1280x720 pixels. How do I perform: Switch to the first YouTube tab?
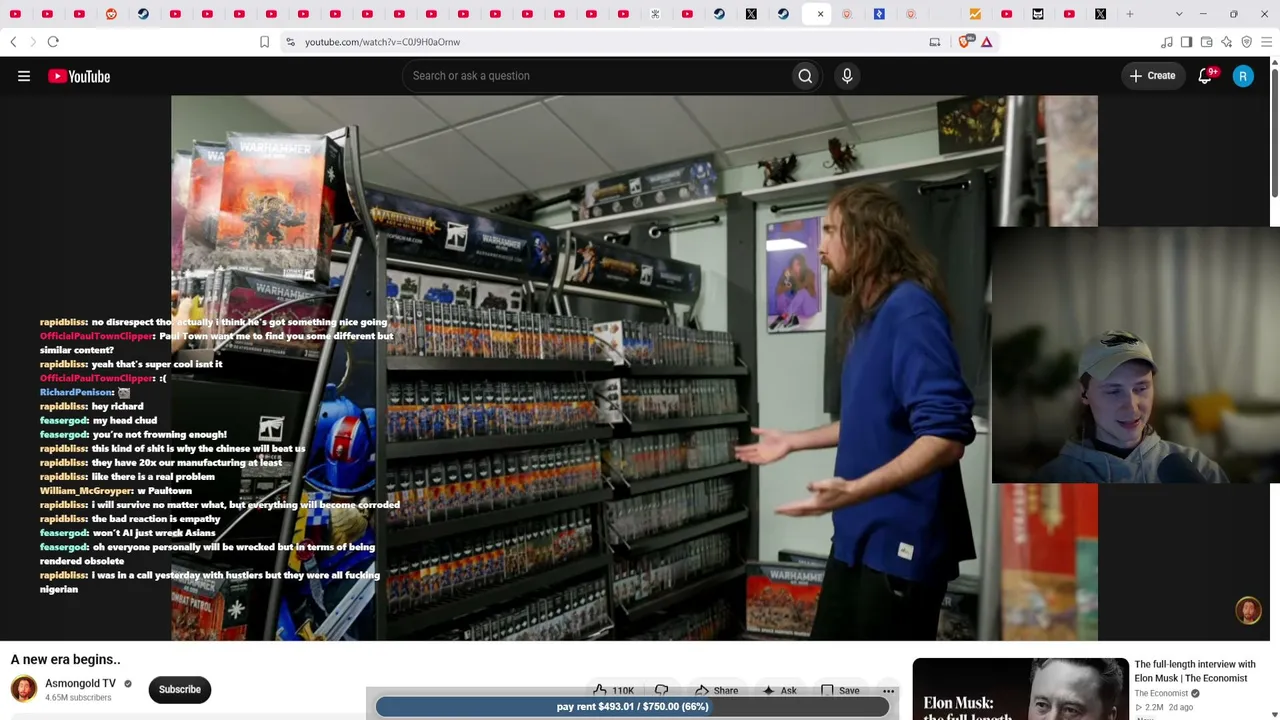click(15, 14)
